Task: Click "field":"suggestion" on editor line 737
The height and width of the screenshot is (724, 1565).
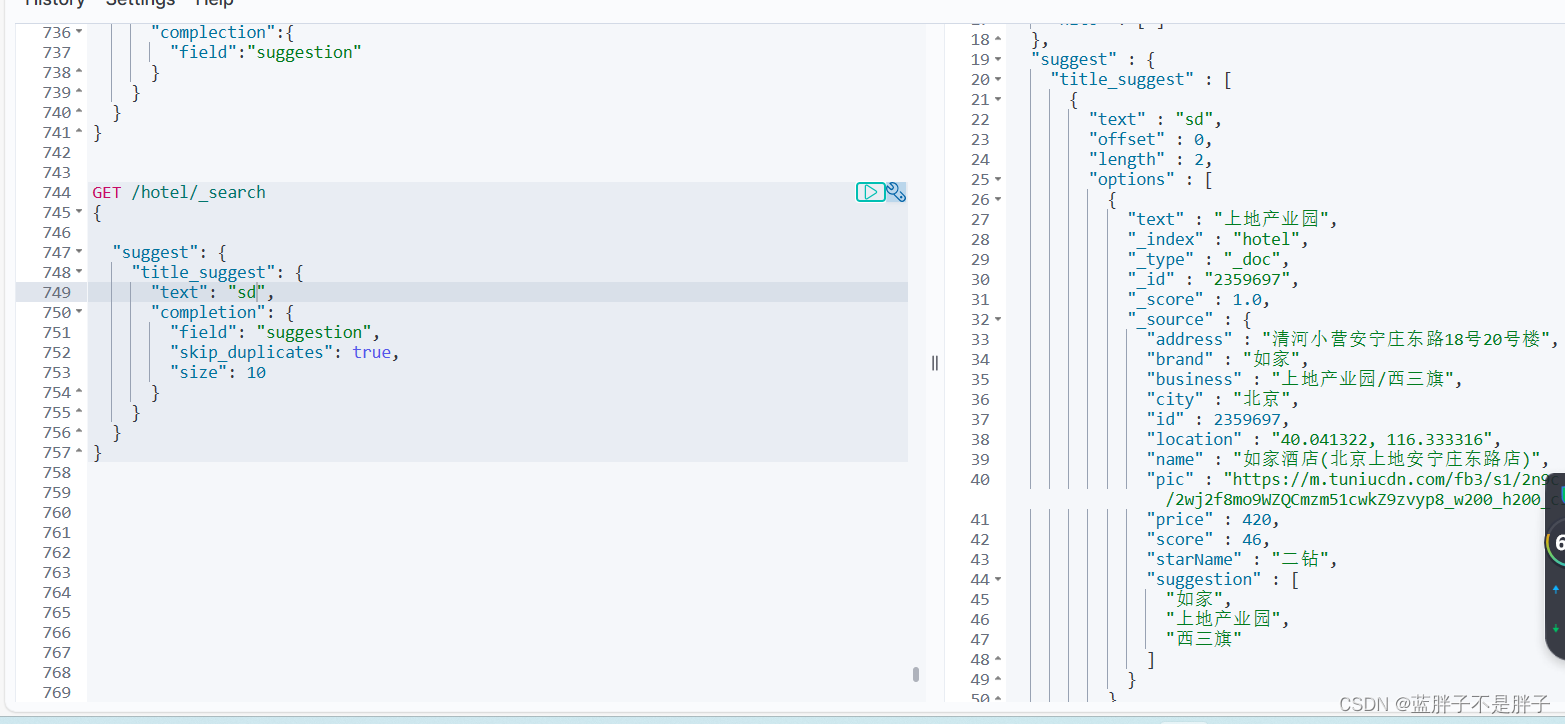Action: (x=266, y=52)
